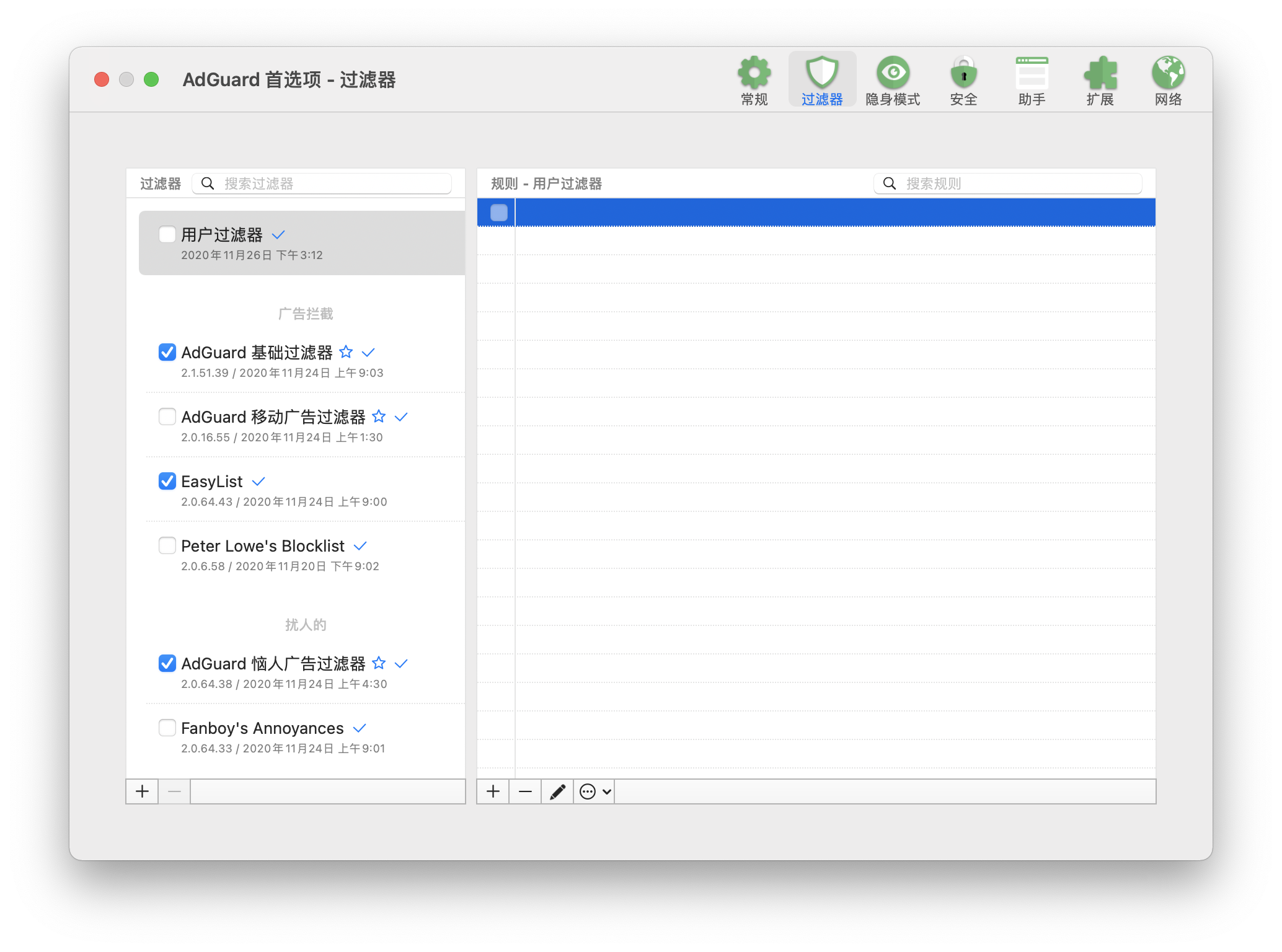Click the checkmark icon beside 用户过滤器
This screenshot has height=952, width=1282.
coord(278,235)
